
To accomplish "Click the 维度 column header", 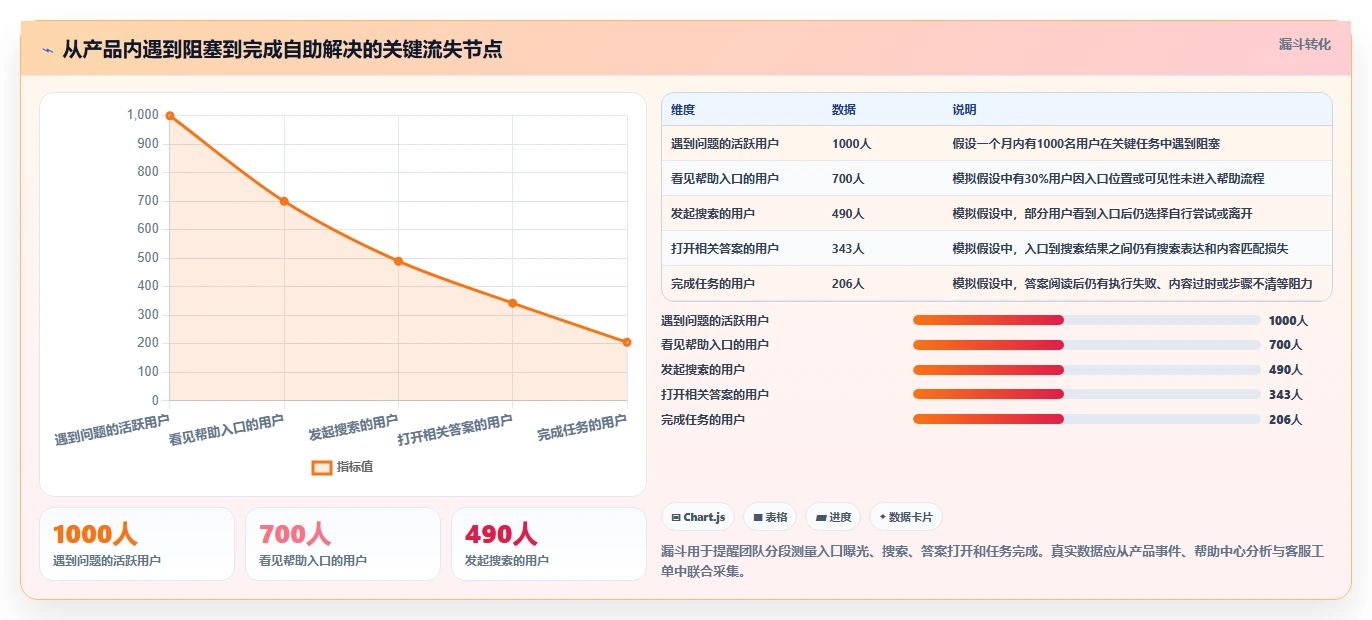I will pyautogui.click(x=683, y=110).
